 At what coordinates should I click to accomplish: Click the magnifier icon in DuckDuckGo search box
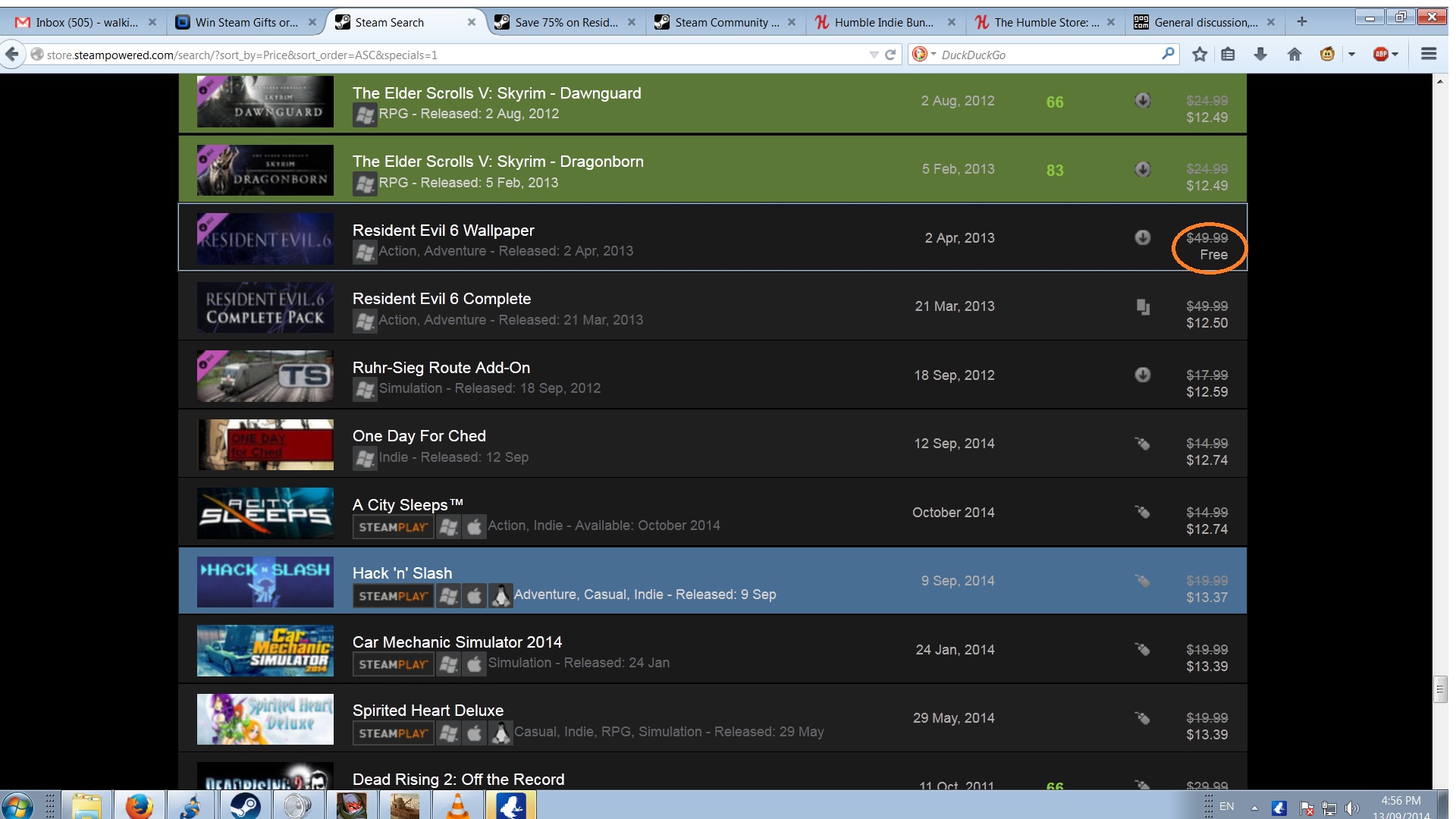(x=1168, y=54)
